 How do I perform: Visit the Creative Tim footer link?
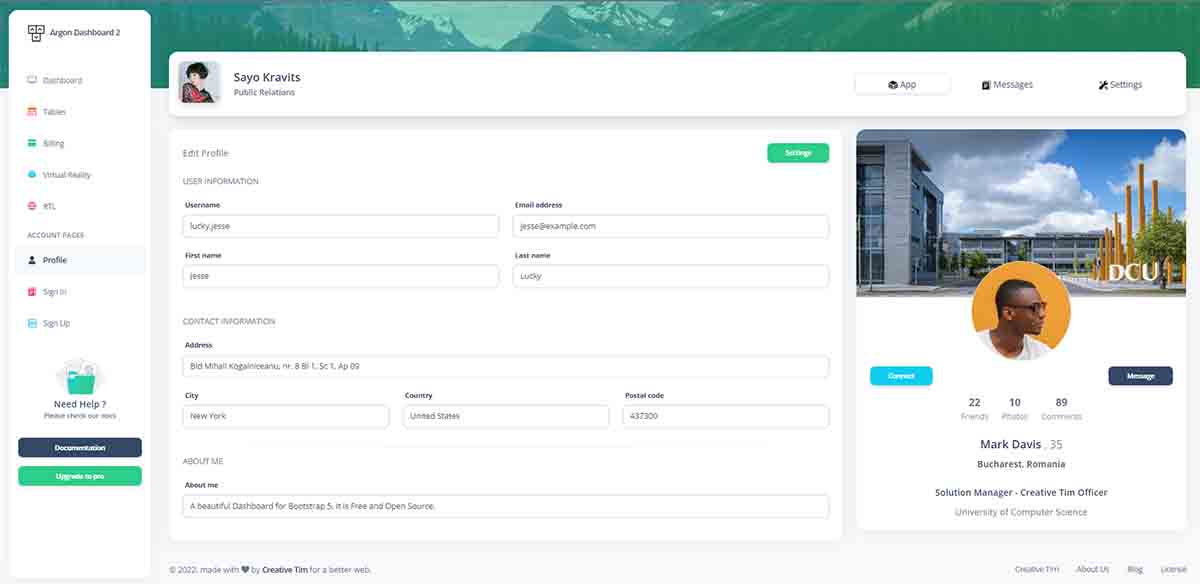(1037, 568)
